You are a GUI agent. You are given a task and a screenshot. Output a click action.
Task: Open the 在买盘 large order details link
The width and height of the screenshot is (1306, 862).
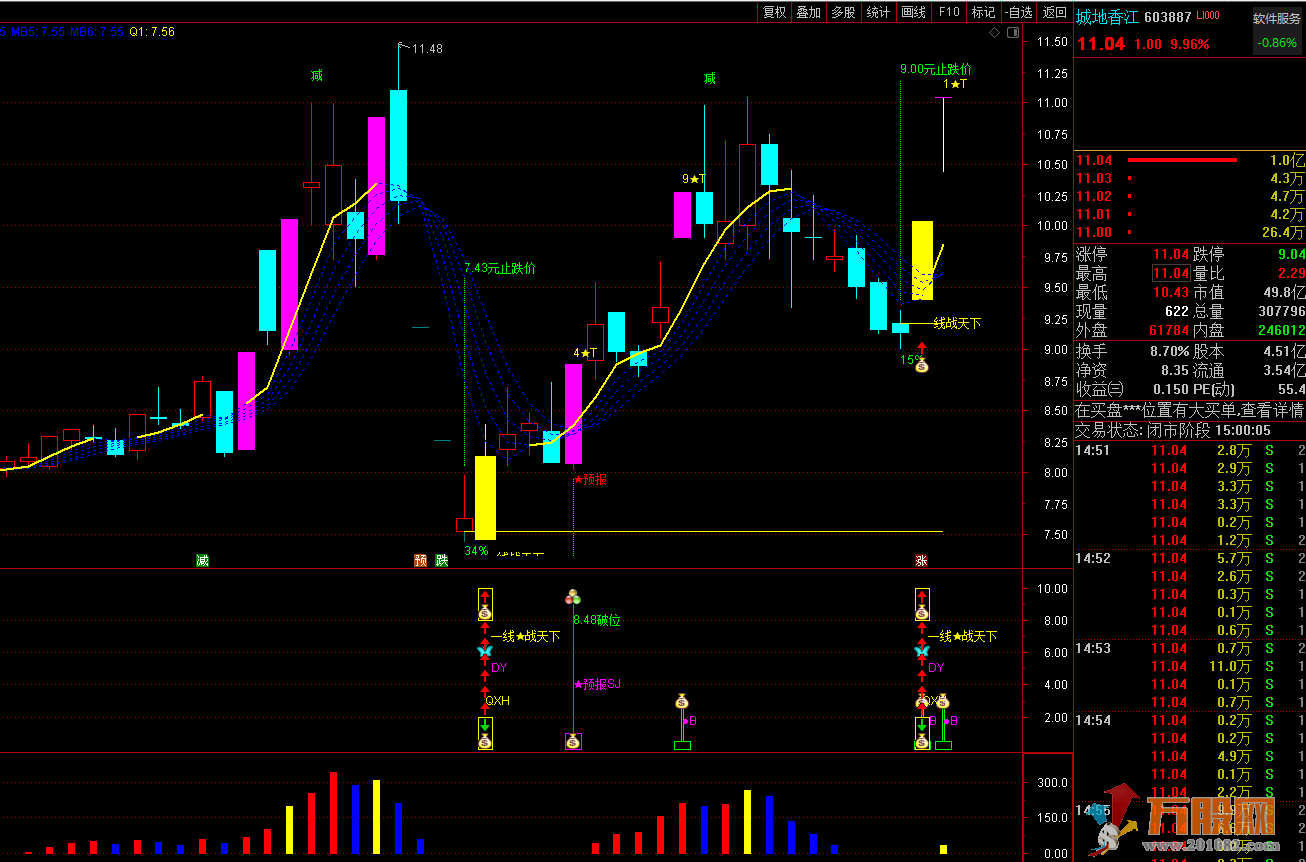1188,410
